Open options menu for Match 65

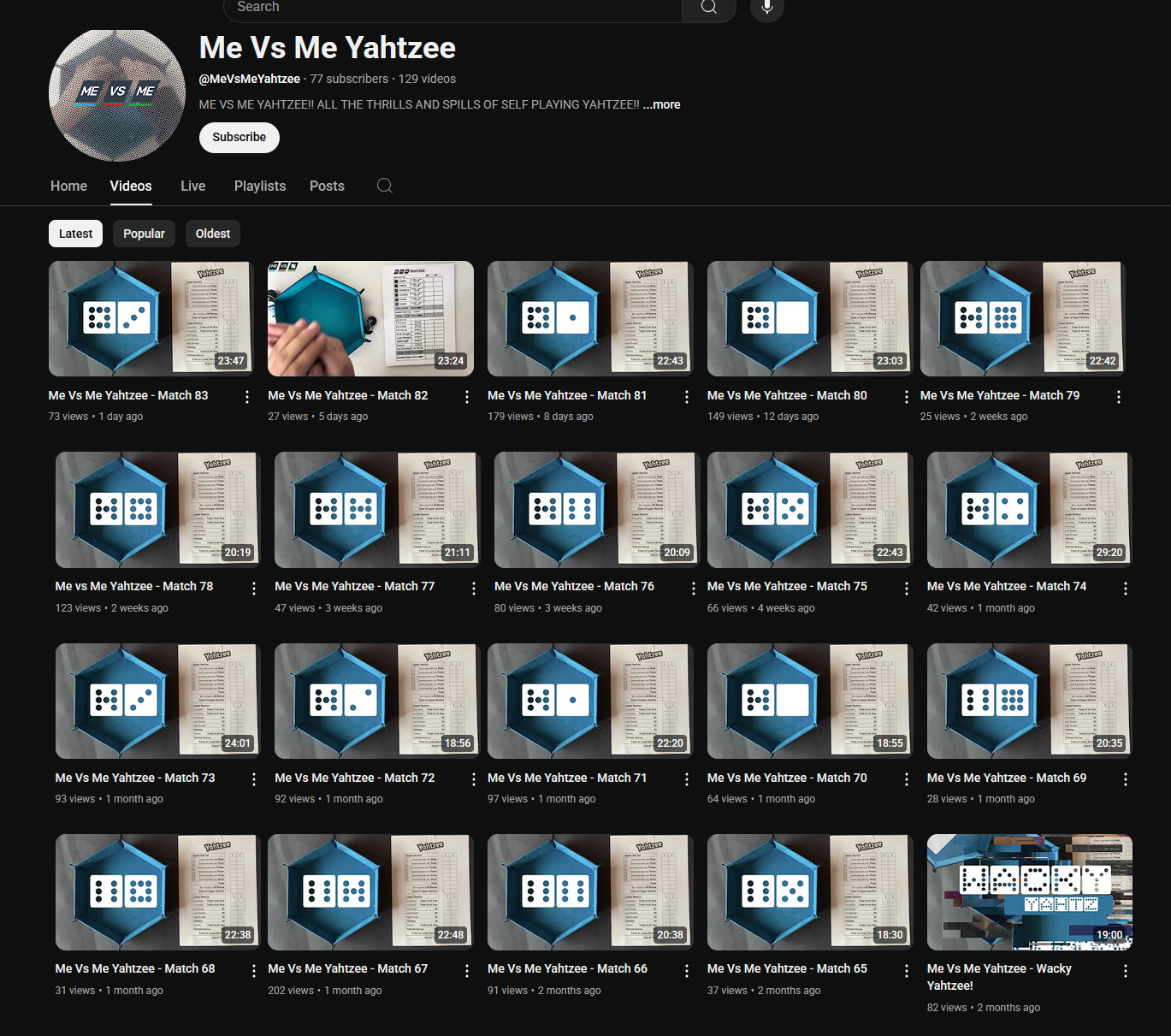tap(907, 971)
